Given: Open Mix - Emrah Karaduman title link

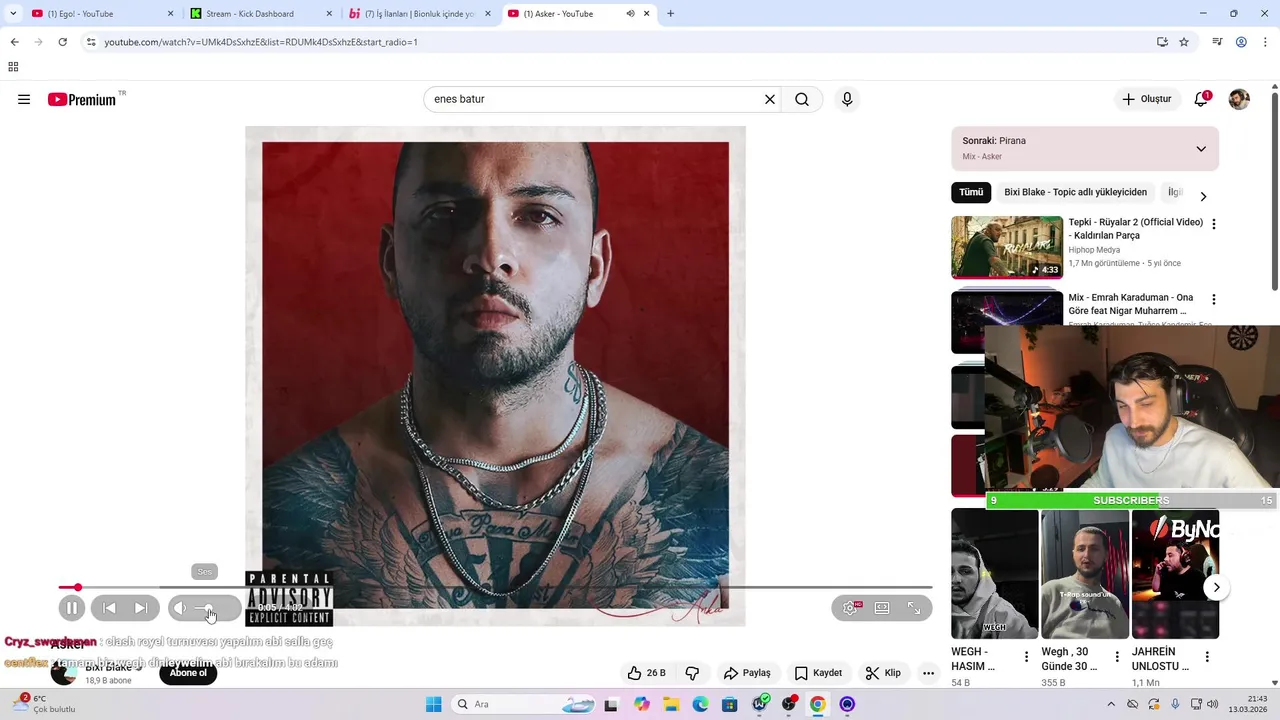Looking at the screenshot, I should [x=1130, y=304].
